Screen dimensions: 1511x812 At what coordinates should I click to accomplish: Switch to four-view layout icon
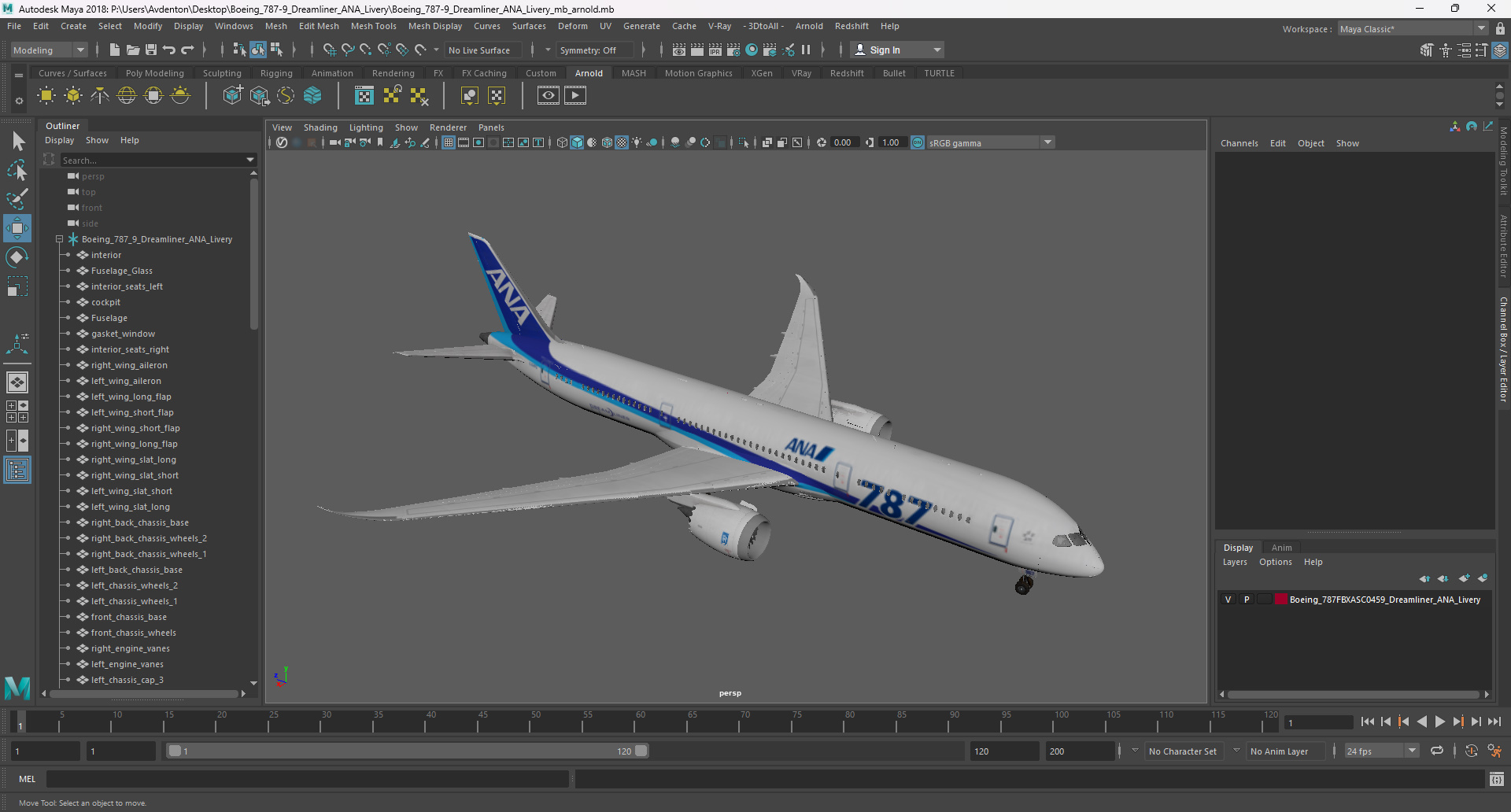point(17,412)
